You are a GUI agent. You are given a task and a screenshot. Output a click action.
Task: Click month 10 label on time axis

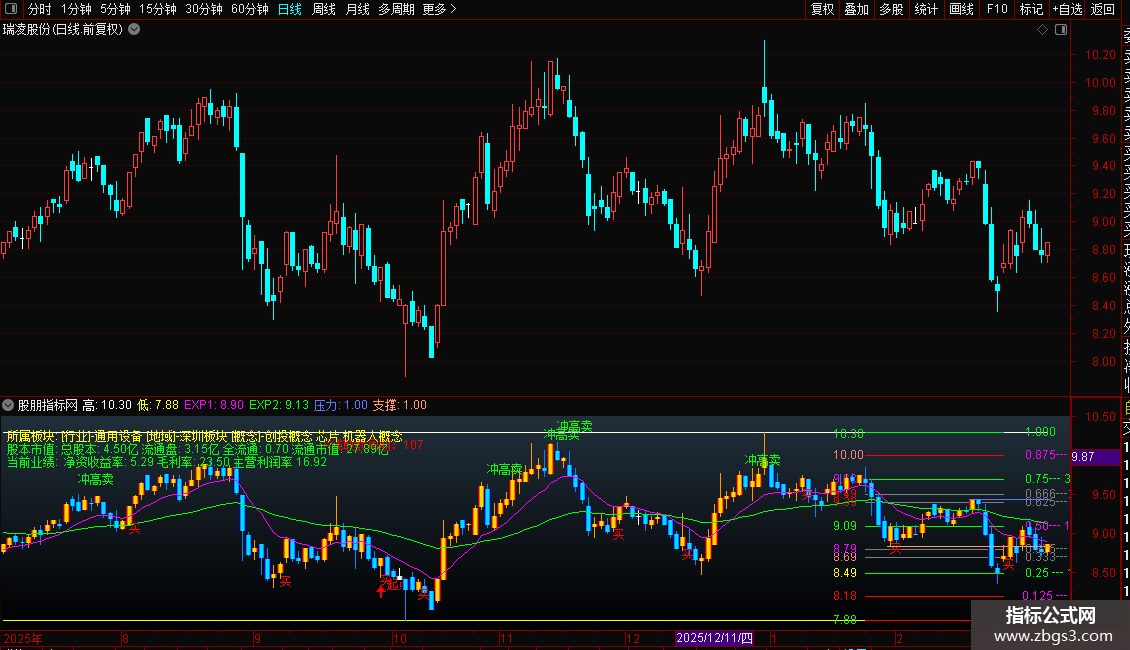[x=400, y=638]
